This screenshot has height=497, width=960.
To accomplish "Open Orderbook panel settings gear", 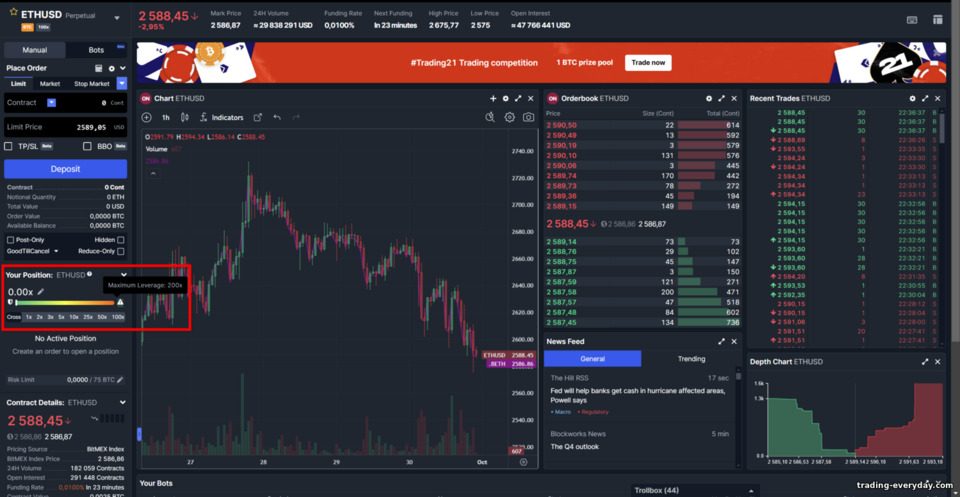I will [x=709, y=99].
